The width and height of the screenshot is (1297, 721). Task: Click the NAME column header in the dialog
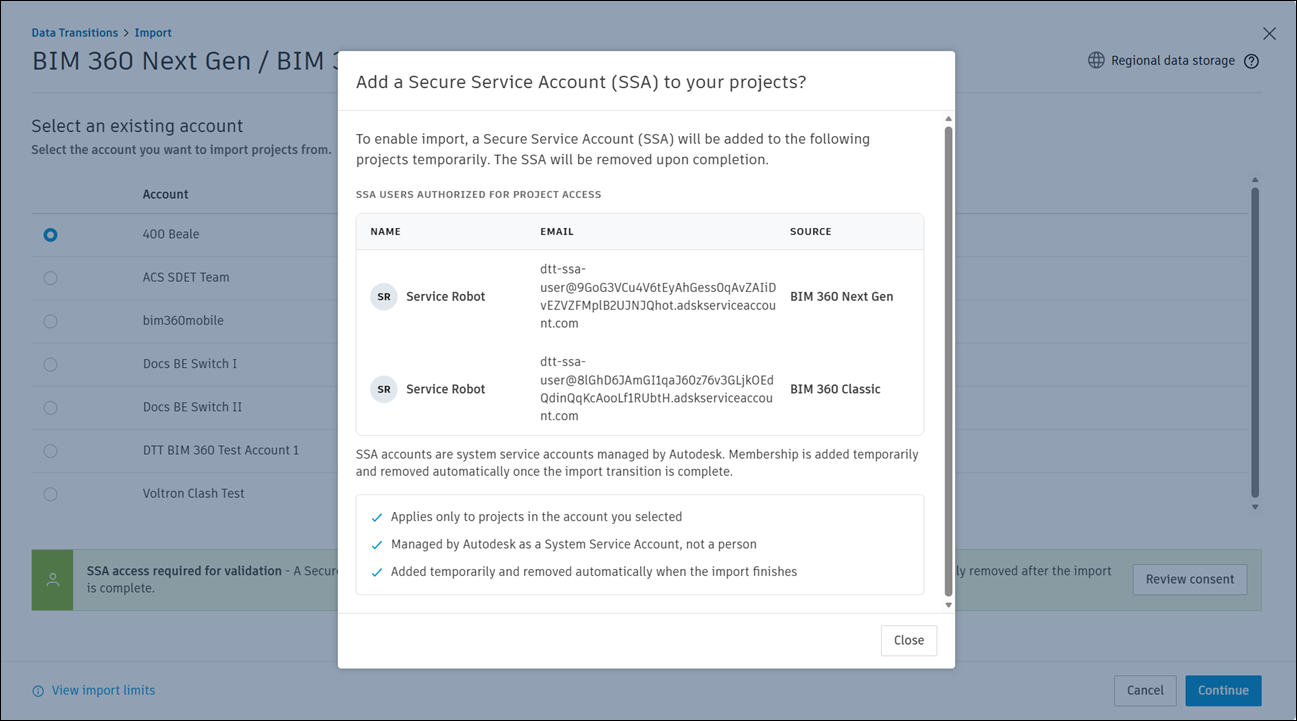tap(385, 232)
